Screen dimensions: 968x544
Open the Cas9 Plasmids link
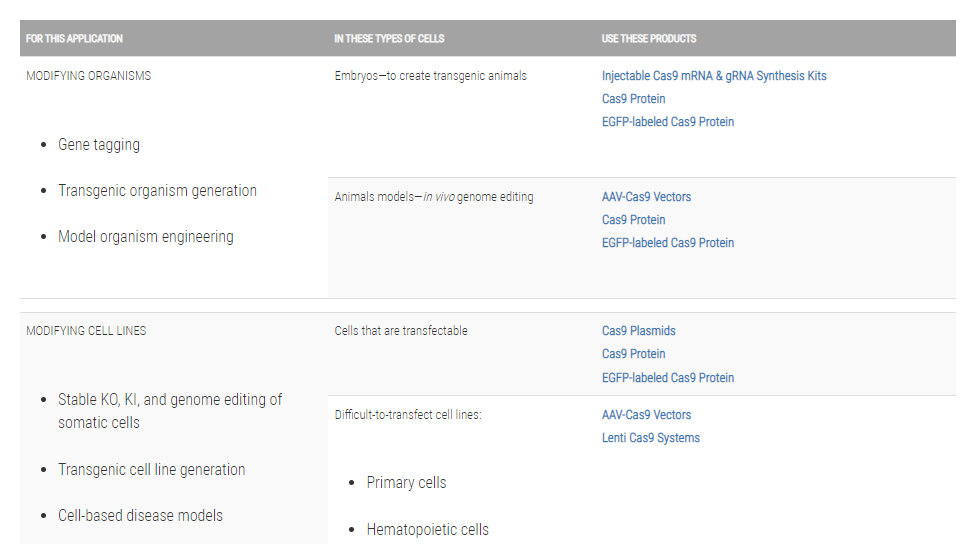coord(638,331)
